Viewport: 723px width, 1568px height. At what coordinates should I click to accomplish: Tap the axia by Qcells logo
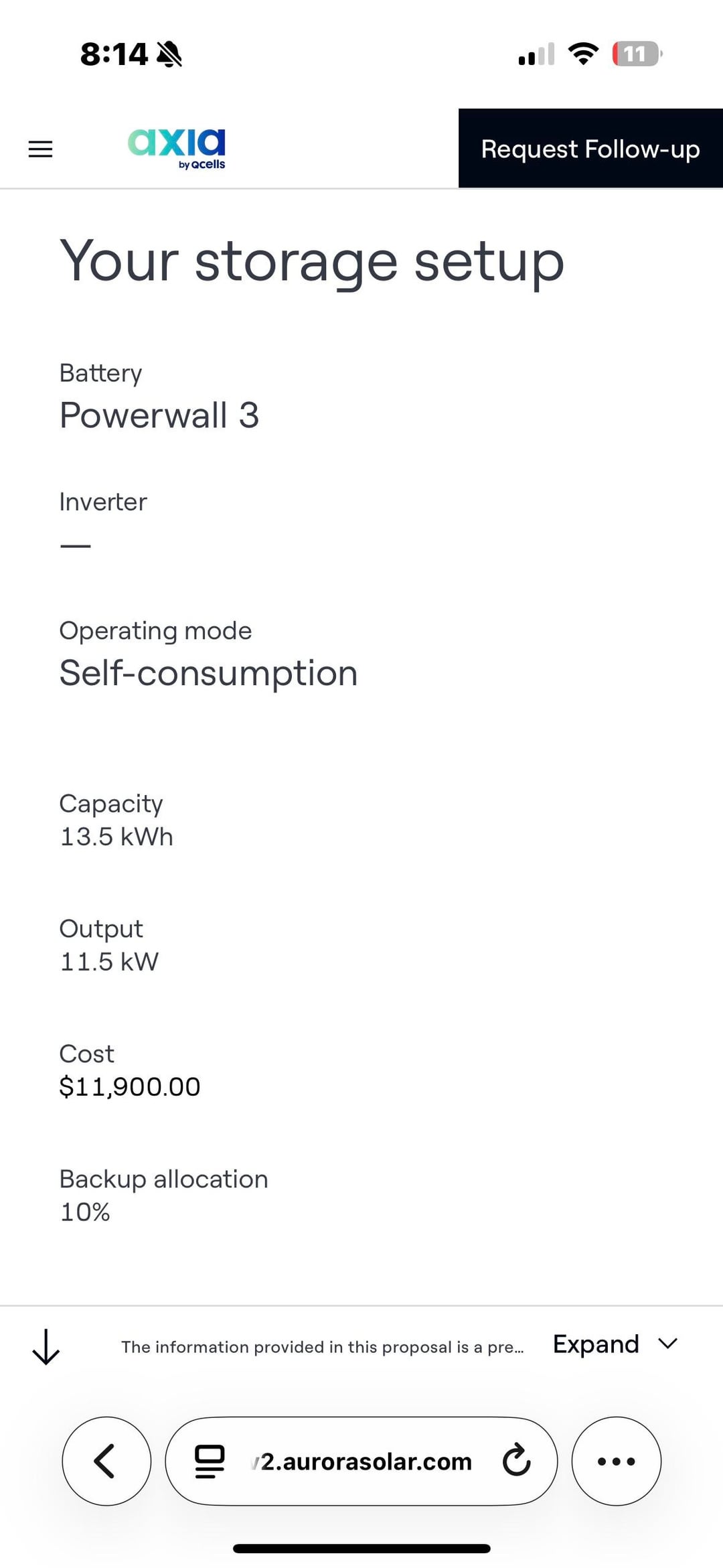point(177,149)
